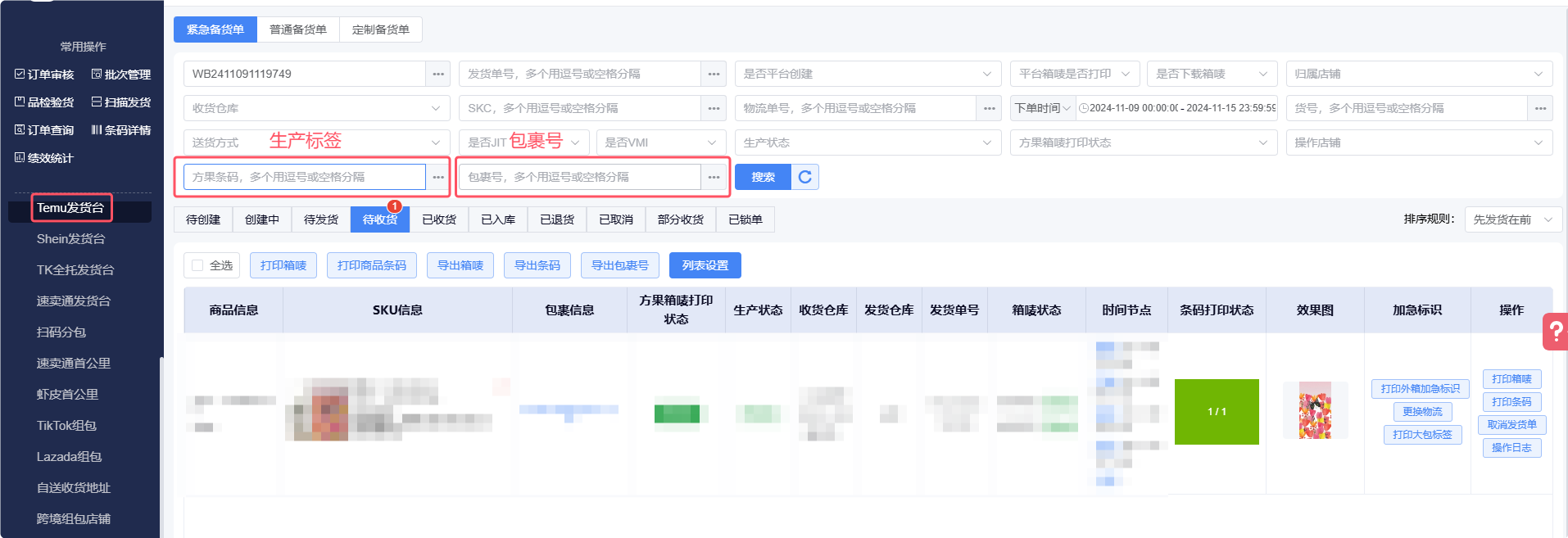Viewport: 1568px width, 538px height.
Task: Click the red help question mark icon
Action: pos(1555,331)
